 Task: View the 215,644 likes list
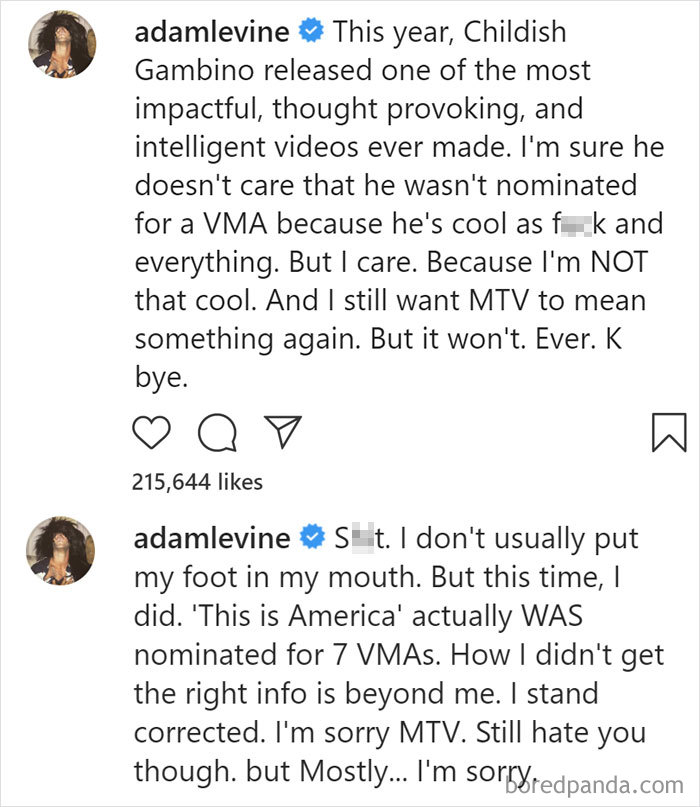tap(197, 482)
